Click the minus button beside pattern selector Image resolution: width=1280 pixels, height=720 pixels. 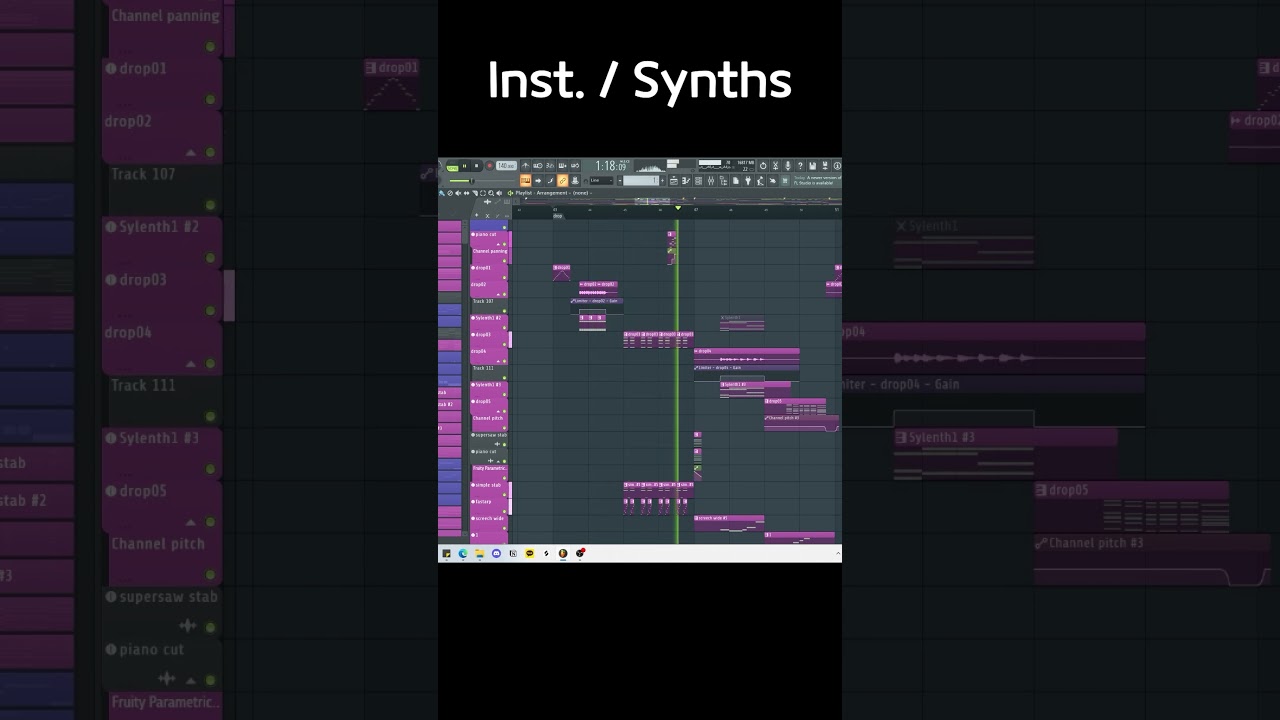[620, 180]
